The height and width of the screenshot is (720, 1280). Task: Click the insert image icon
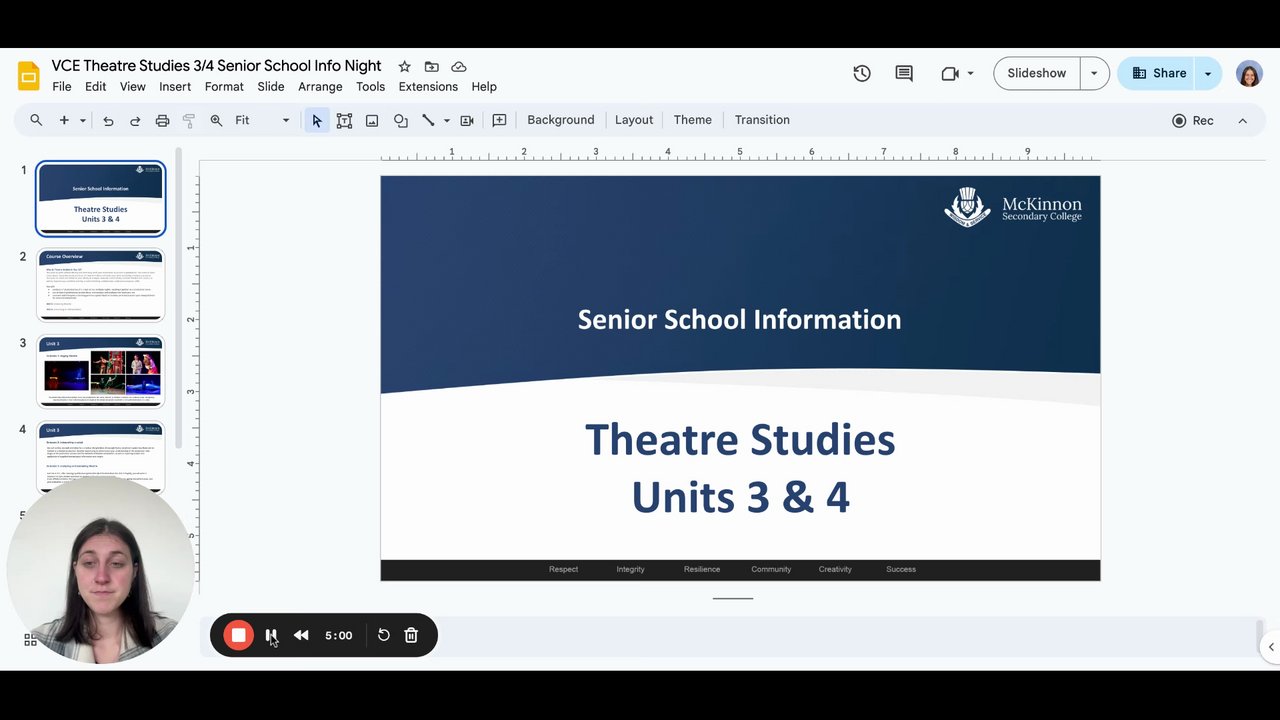(372, 120)
